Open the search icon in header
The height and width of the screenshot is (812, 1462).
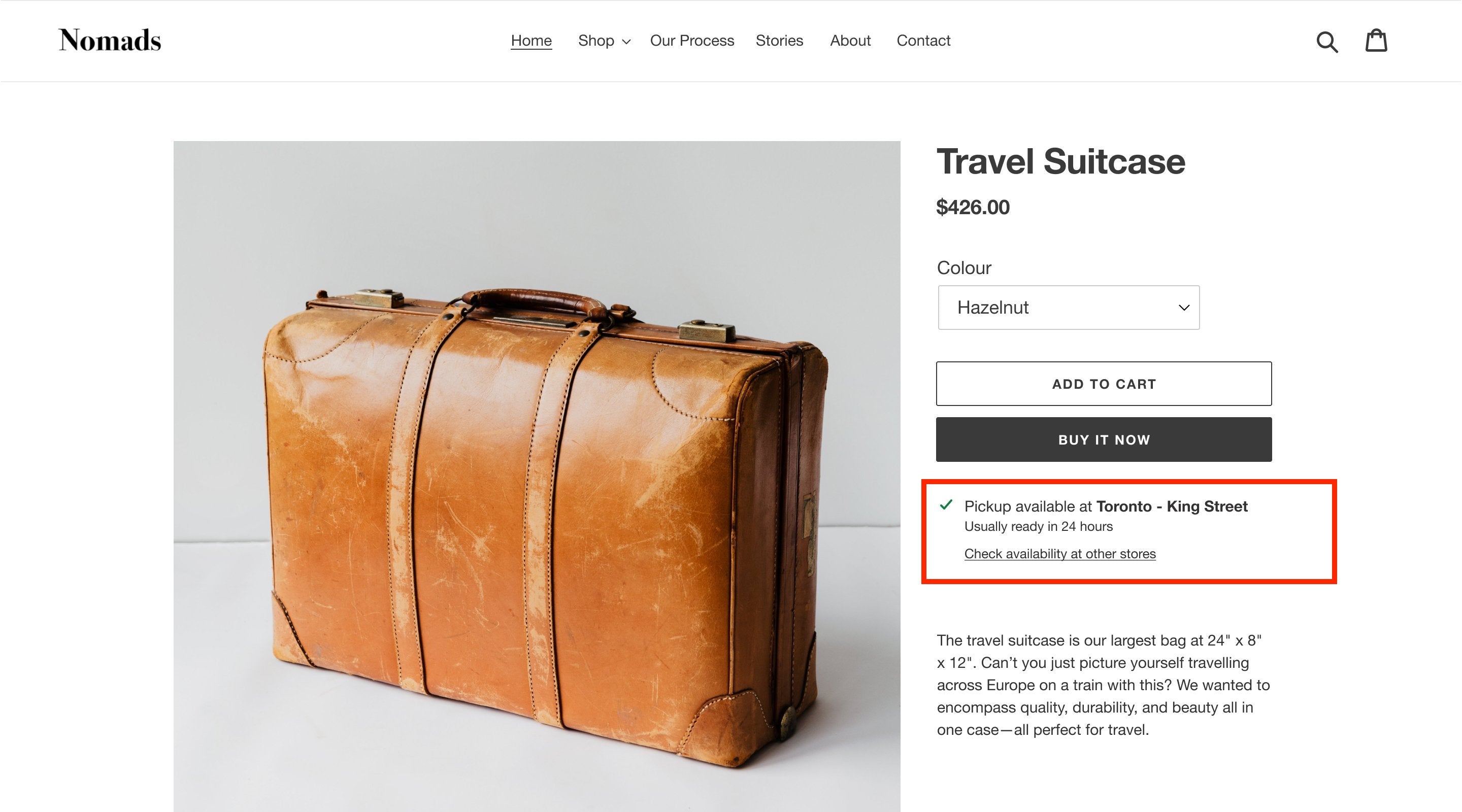(x=1327, y=42)
